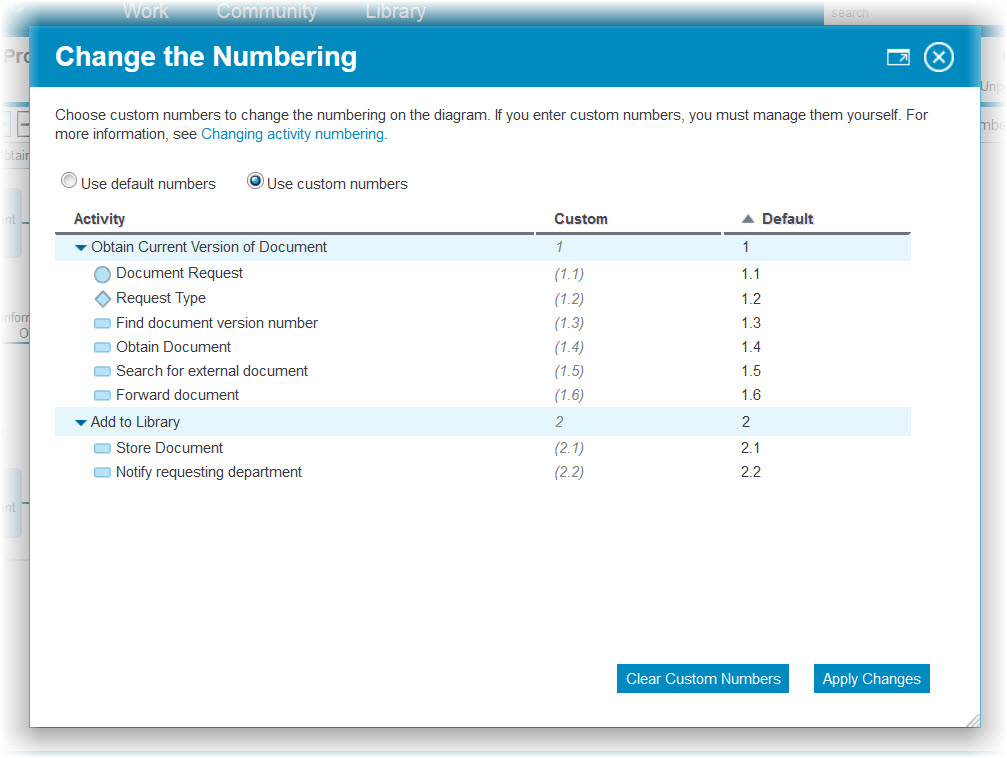Edit custom number (1.6) for Forward document
The height and width of the screenshot is (758, 1007).
pos(569,395)
